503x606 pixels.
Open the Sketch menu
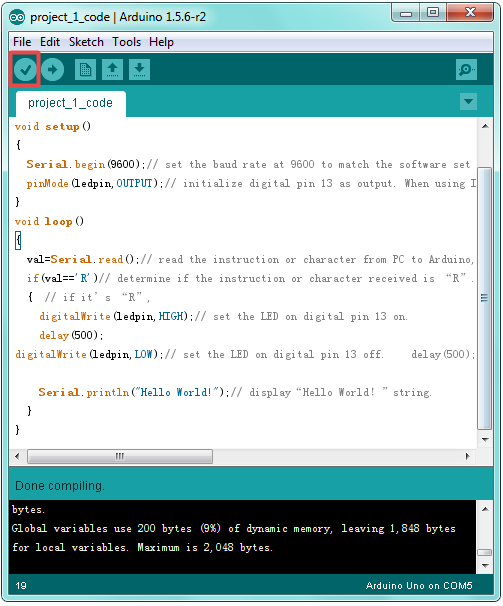[86, 42]
